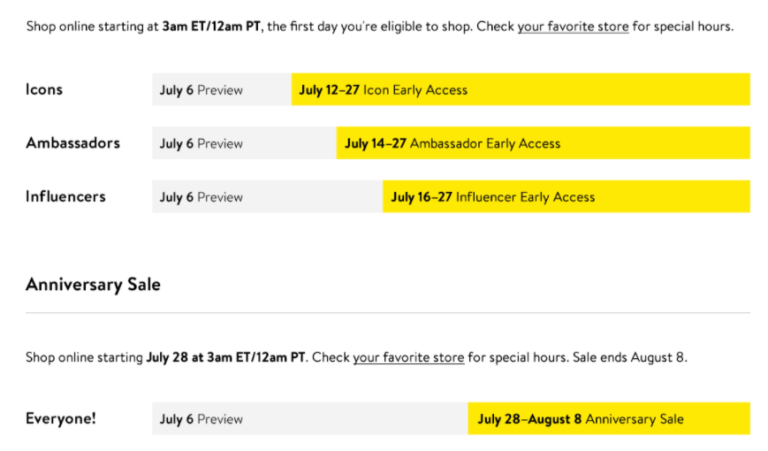The image size is (768, 451).
Task: Select the Icons row label
Action: click(44, 90)
